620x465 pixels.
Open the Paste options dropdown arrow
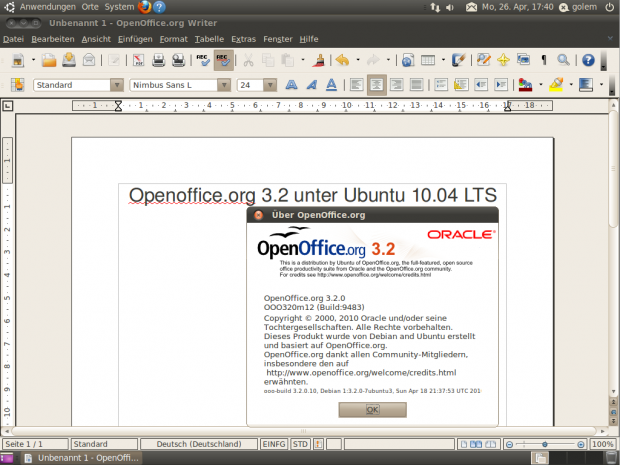pyautogui.click(x=302, y=60)
